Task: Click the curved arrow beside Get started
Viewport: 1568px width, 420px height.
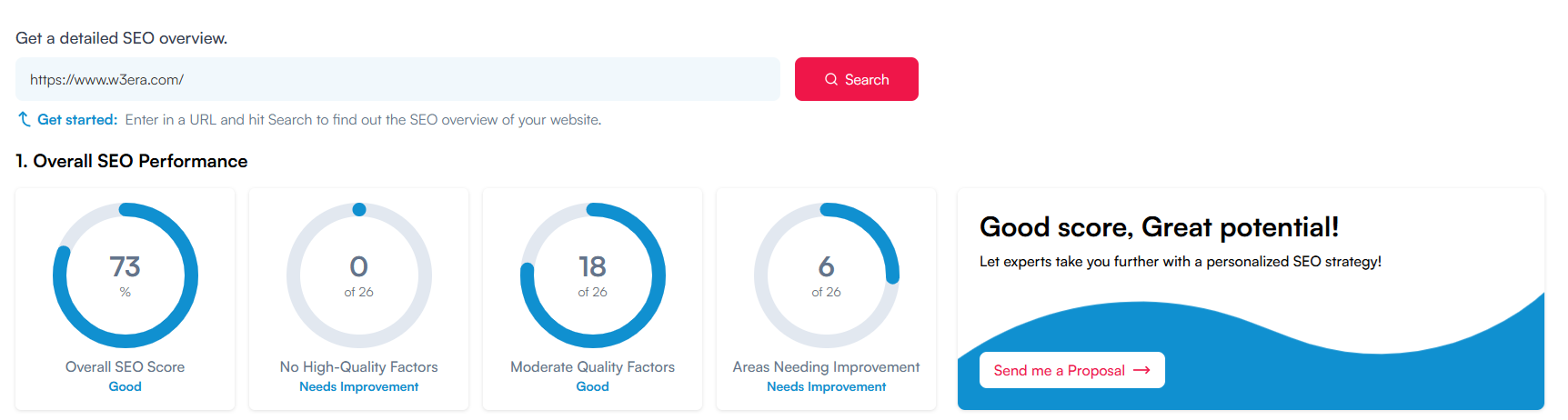Action: click(25, 119)
